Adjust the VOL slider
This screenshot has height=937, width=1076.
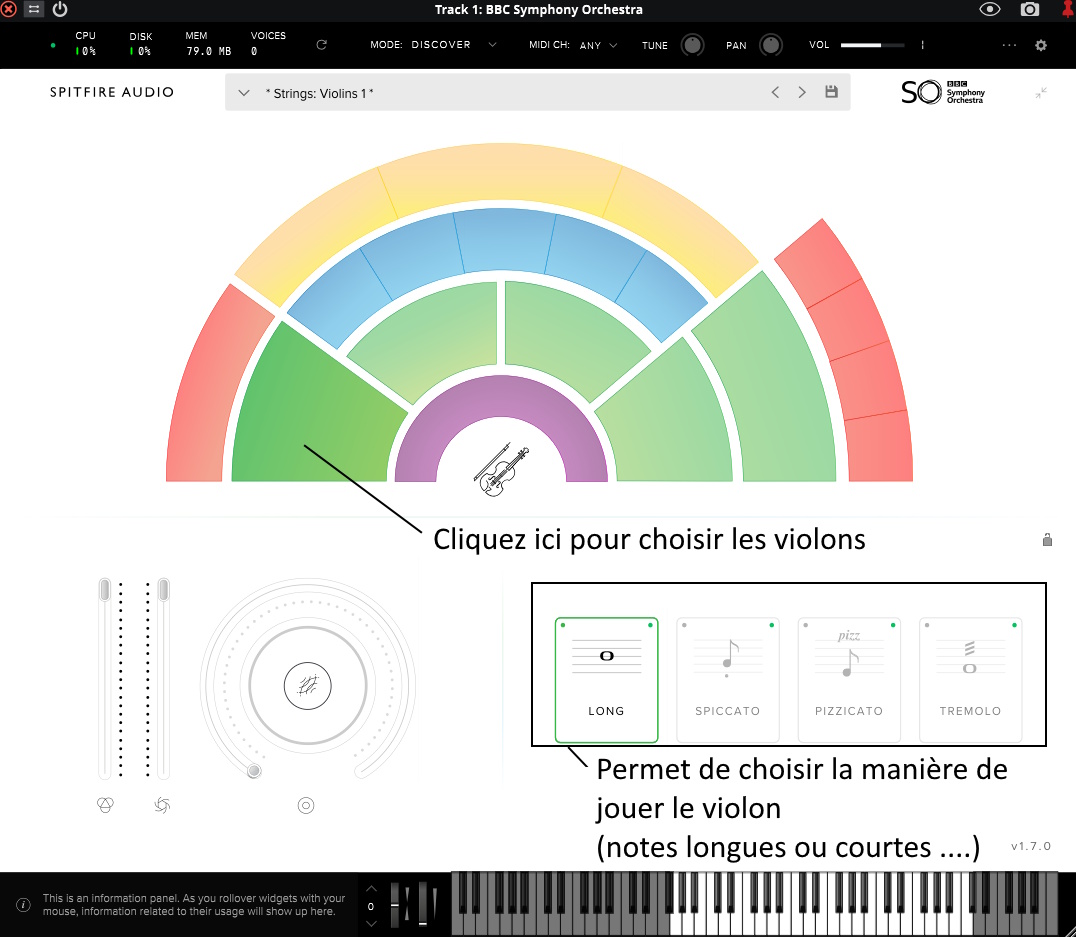[872, 45]
